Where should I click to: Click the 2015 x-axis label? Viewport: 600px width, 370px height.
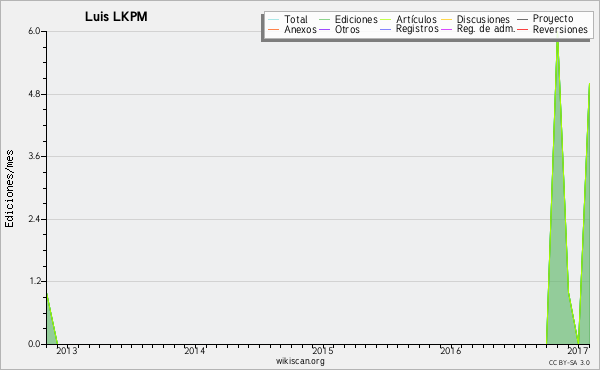coord(323,351)
